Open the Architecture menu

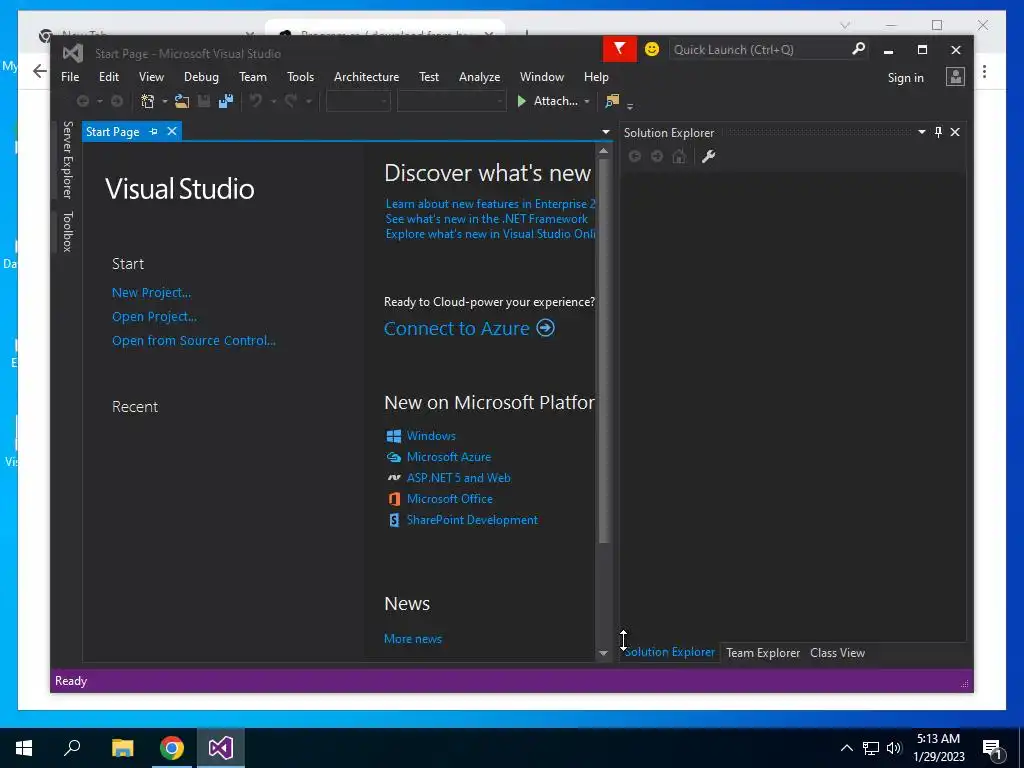coord(366,76)
